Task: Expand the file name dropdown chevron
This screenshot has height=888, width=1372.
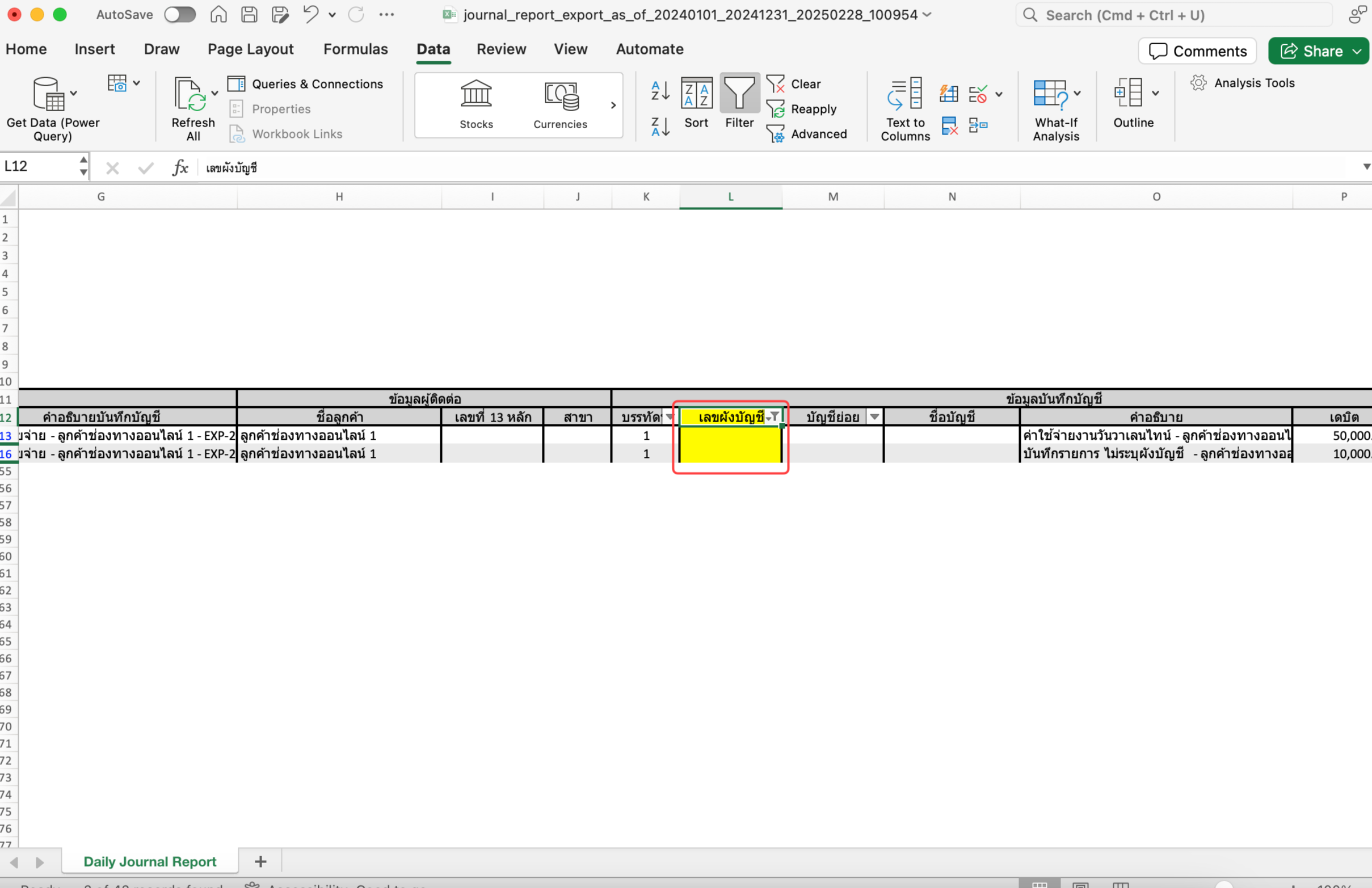Action: [x=927, y=14]
